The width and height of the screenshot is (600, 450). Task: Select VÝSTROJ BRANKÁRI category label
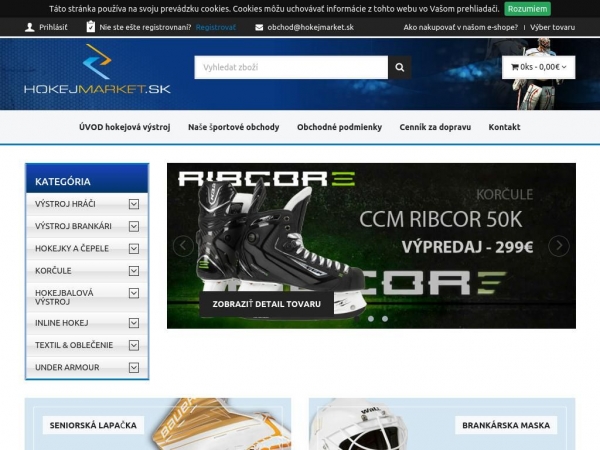(x=73, y=226)
